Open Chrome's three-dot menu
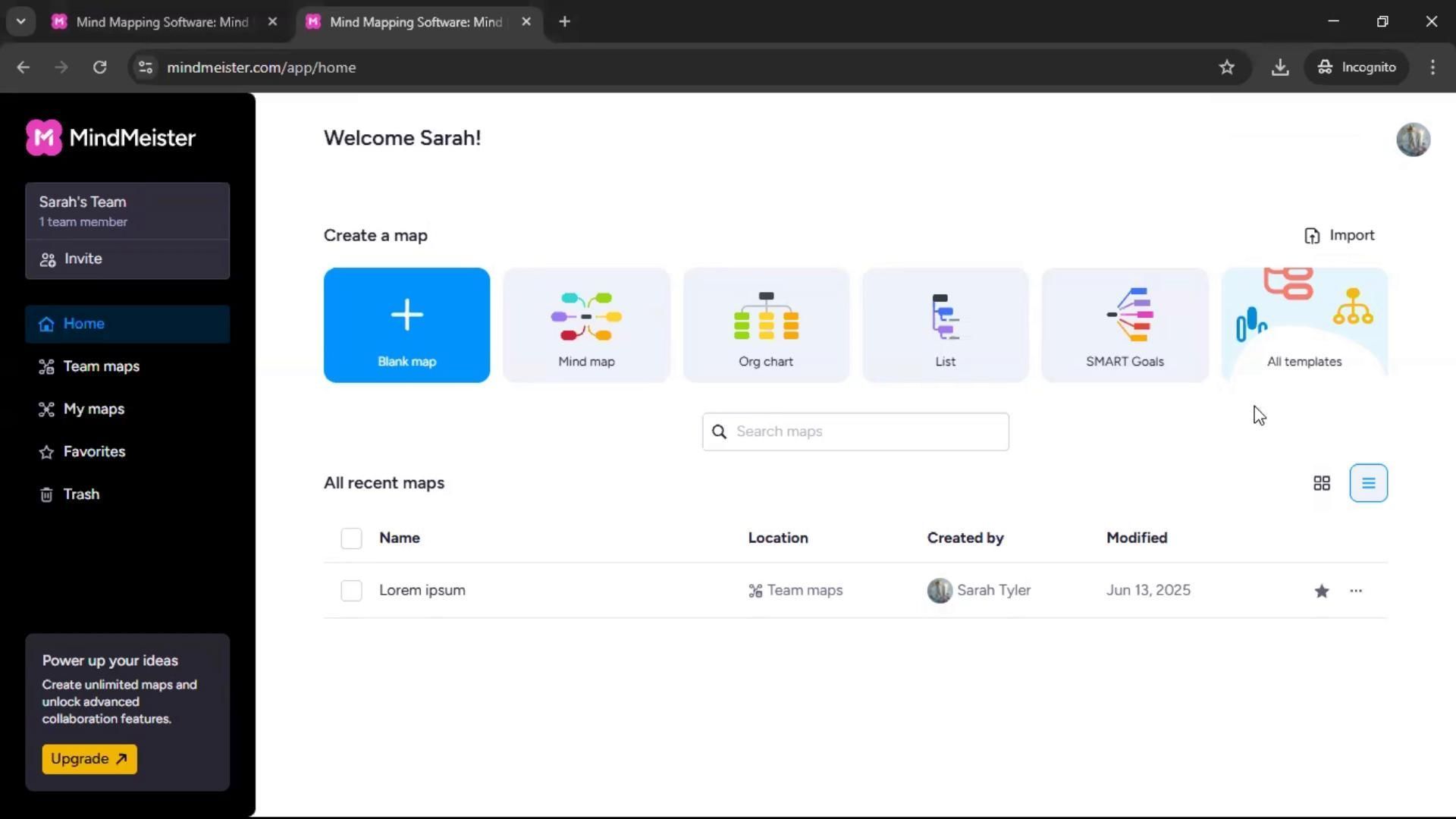This screenshot has height=819, width=1456. point(1432,67)
